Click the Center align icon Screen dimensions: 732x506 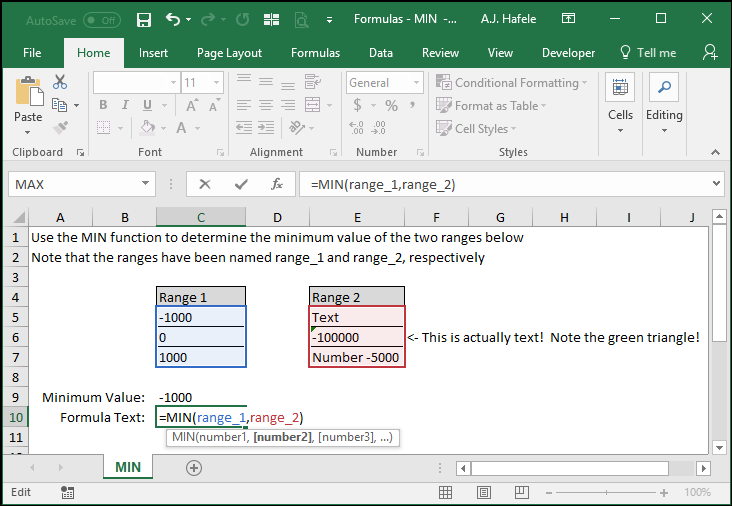pyautogui.click(x=266, y=105)
